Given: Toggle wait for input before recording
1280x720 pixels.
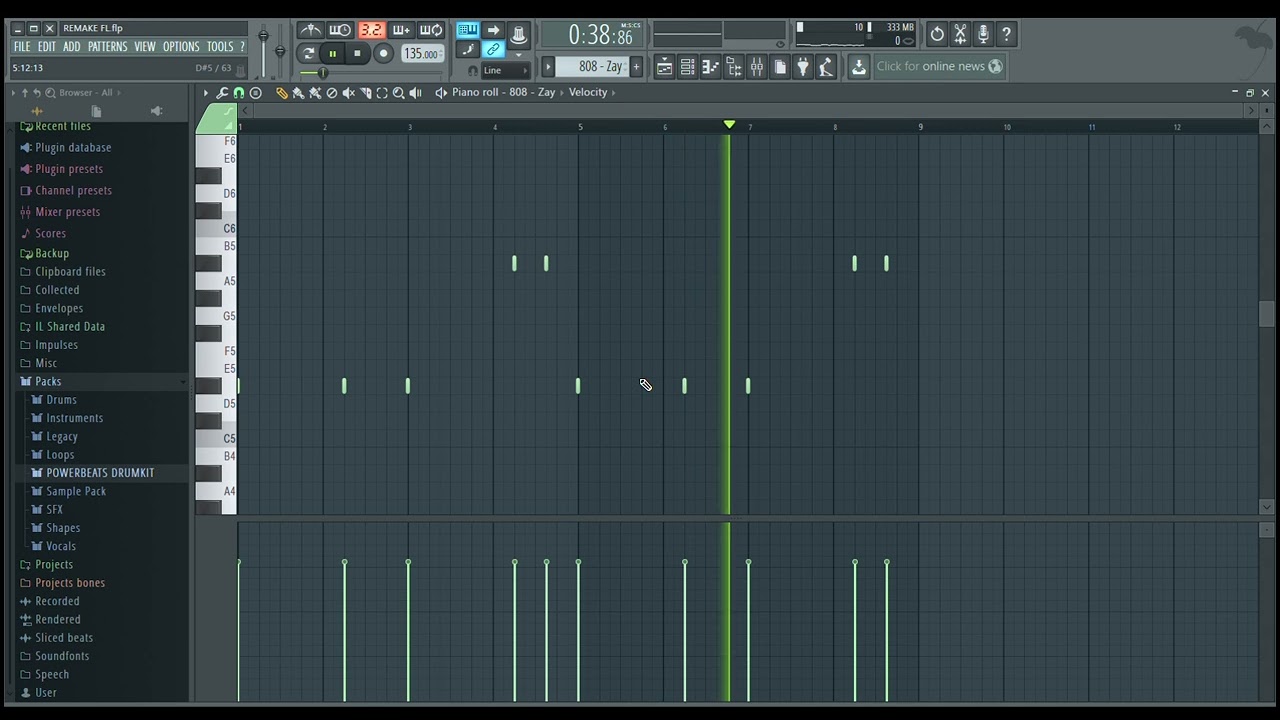Looking at the screenshot, I should coord(340,30).
